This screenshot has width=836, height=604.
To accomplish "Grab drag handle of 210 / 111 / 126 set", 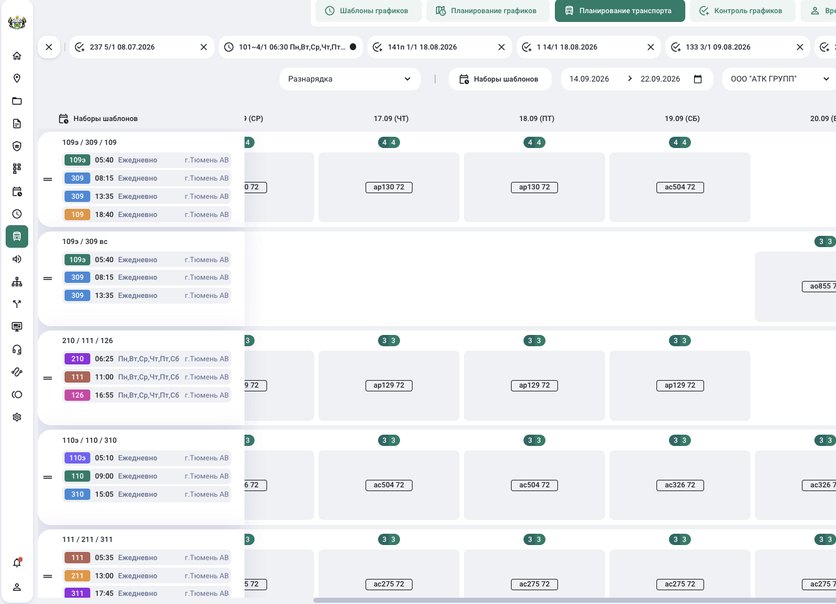I will [48, 378].
